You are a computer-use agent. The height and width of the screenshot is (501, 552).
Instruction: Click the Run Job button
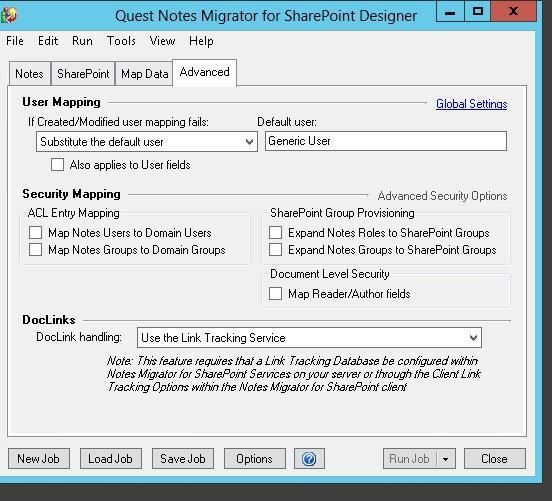410,459
